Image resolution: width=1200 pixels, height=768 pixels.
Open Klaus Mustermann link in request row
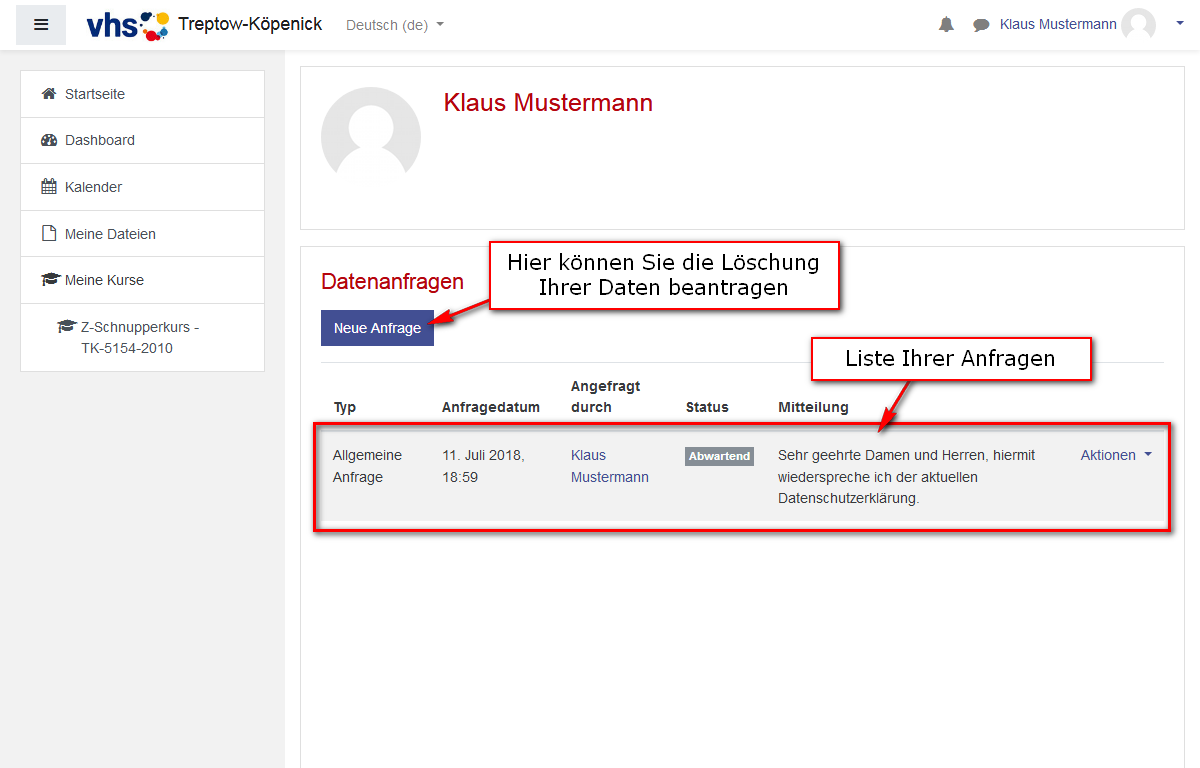pyautogui.click(x=610, y=466)
